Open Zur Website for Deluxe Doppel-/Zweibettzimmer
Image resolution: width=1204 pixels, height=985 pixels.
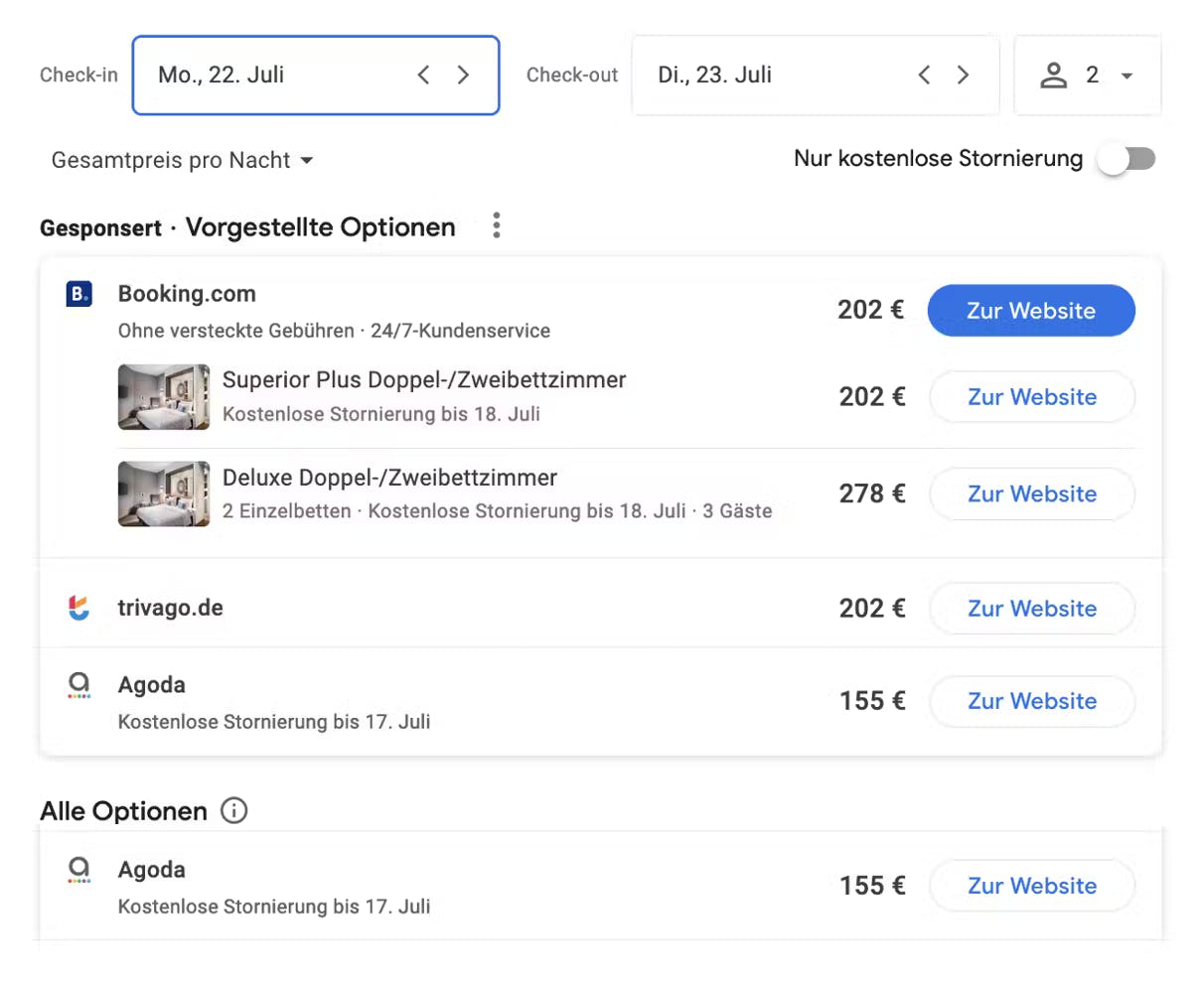(x=1032, y=494)
